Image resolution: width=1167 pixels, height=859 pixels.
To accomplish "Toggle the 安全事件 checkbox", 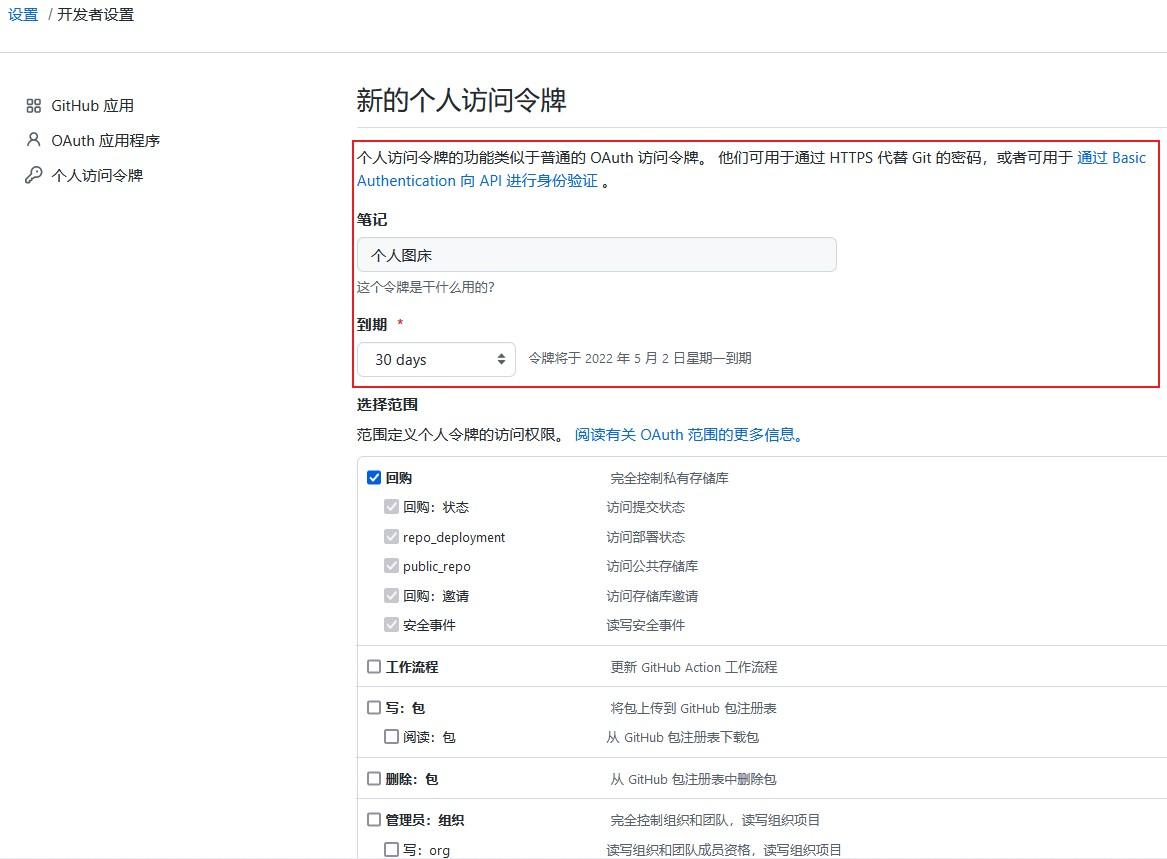I will tap(391, 625).
